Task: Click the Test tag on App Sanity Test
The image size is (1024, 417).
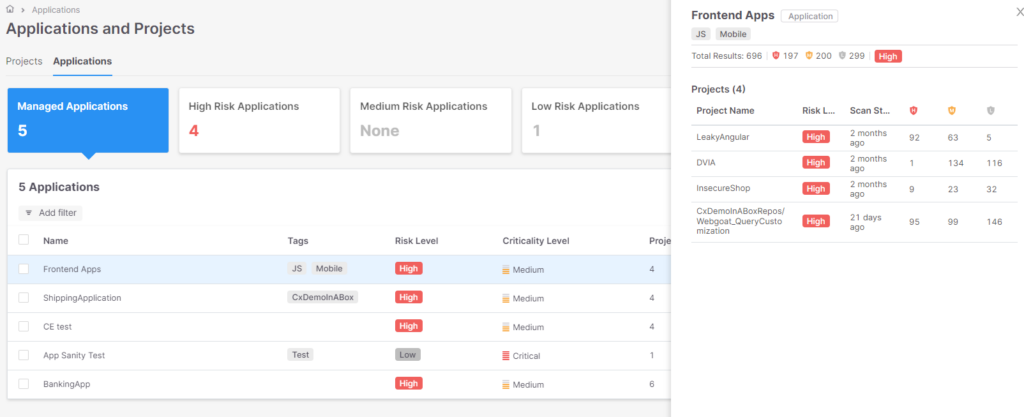Action: click(x=300, y=354)
